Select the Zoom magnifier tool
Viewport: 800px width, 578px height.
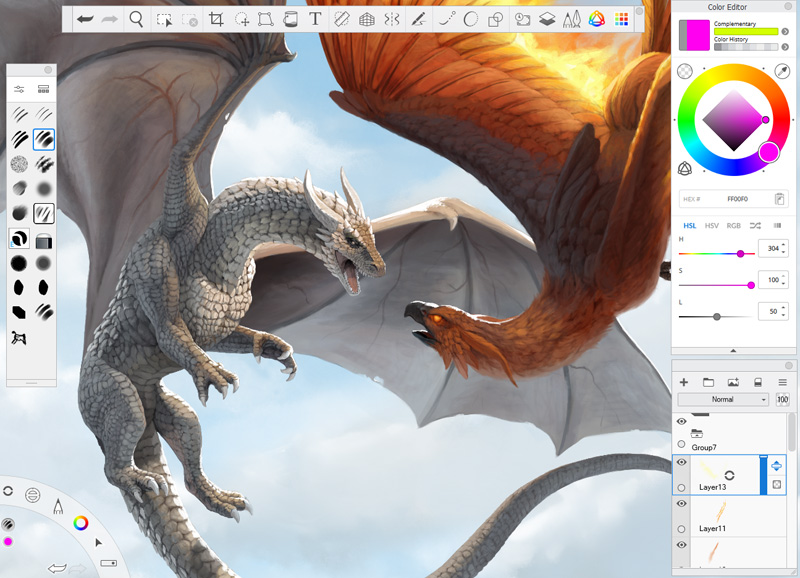click(136, 19)
